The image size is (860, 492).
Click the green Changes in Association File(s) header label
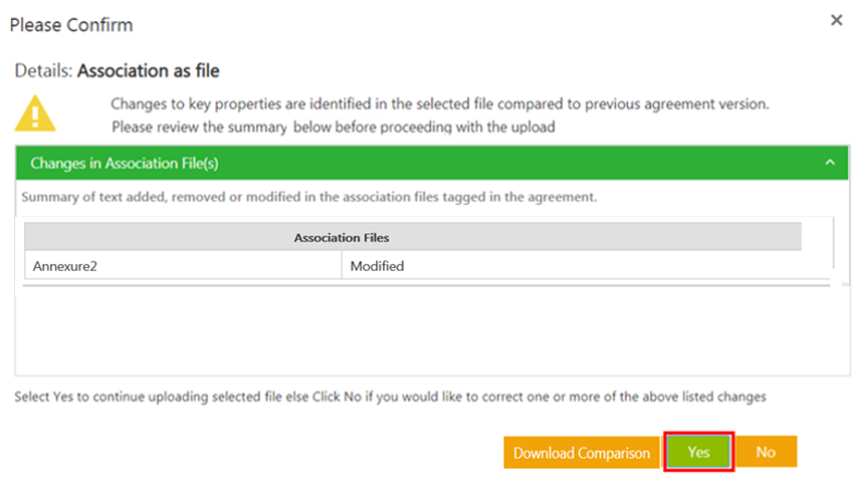(124, 162)
